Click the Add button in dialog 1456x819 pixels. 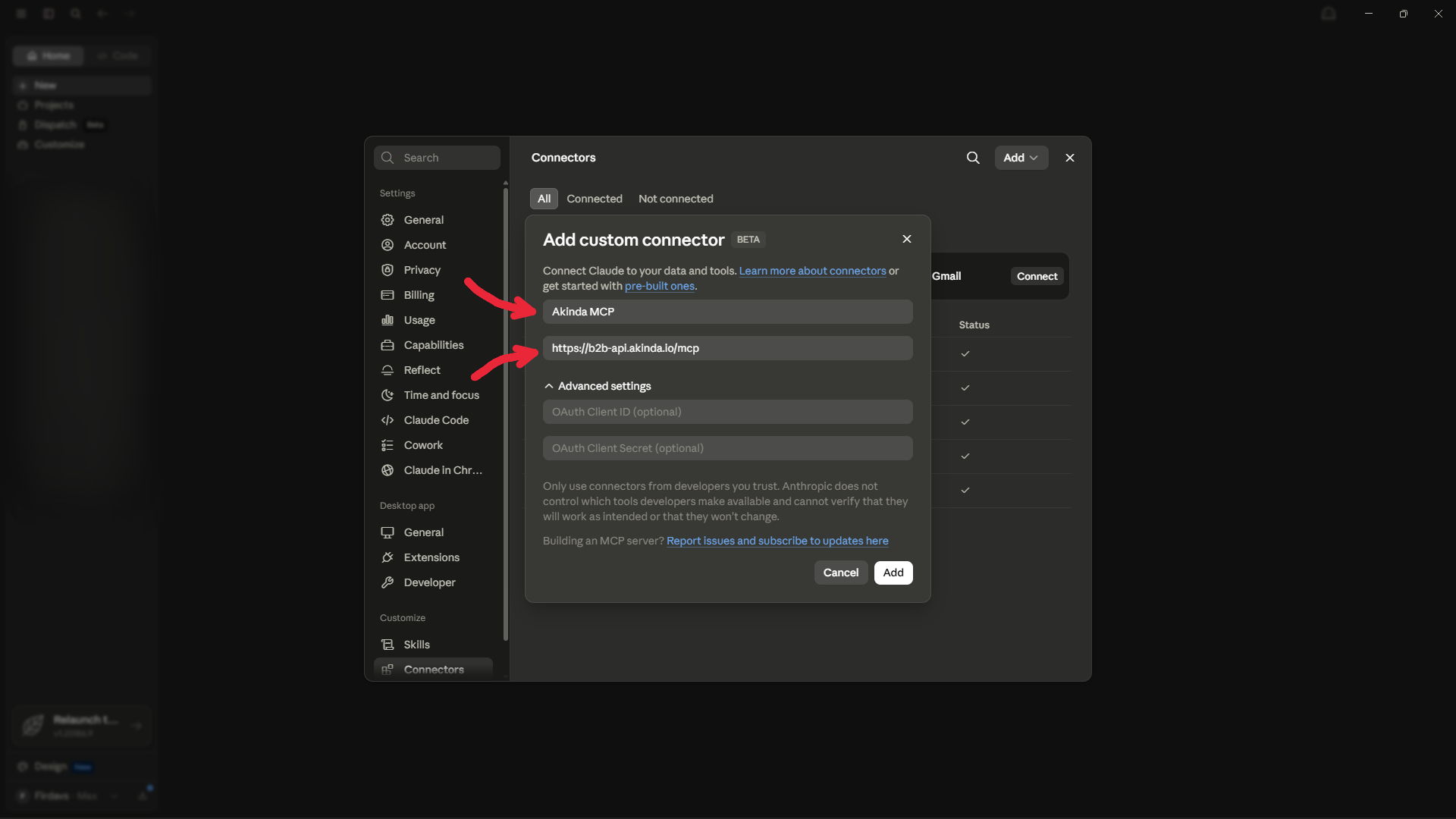click(893, 573)
